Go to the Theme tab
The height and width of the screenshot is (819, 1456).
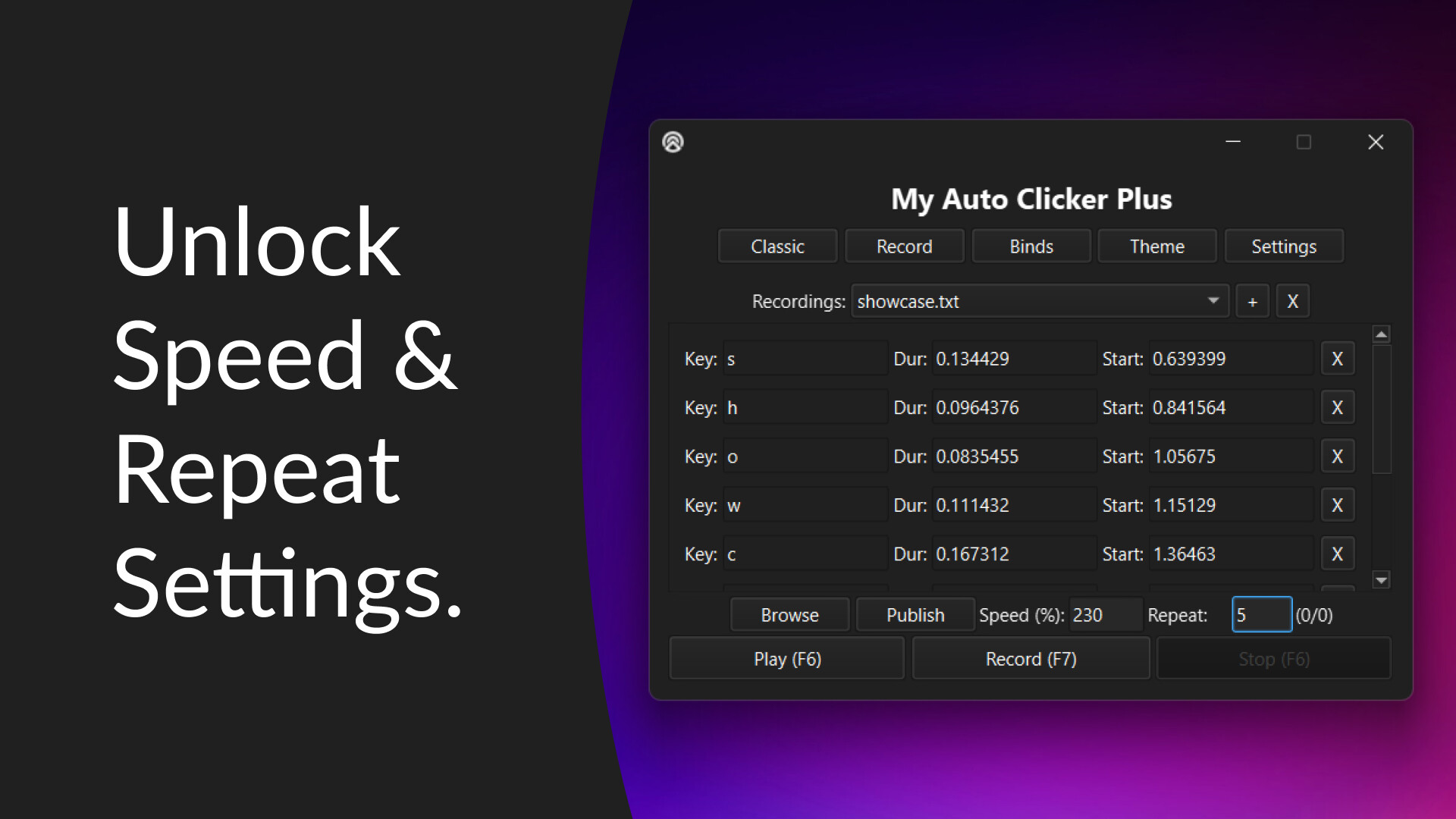pyautogui.click(x=1156, y=246)
